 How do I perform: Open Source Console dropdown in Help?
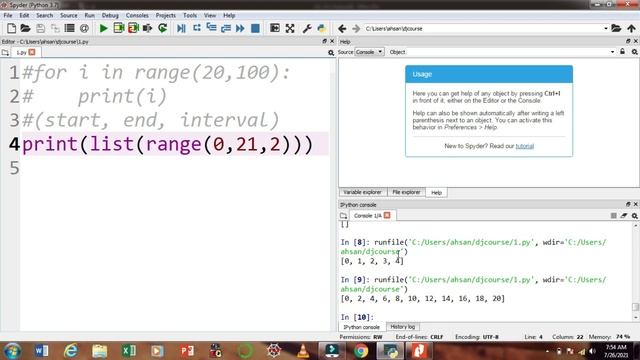point(369,52)
